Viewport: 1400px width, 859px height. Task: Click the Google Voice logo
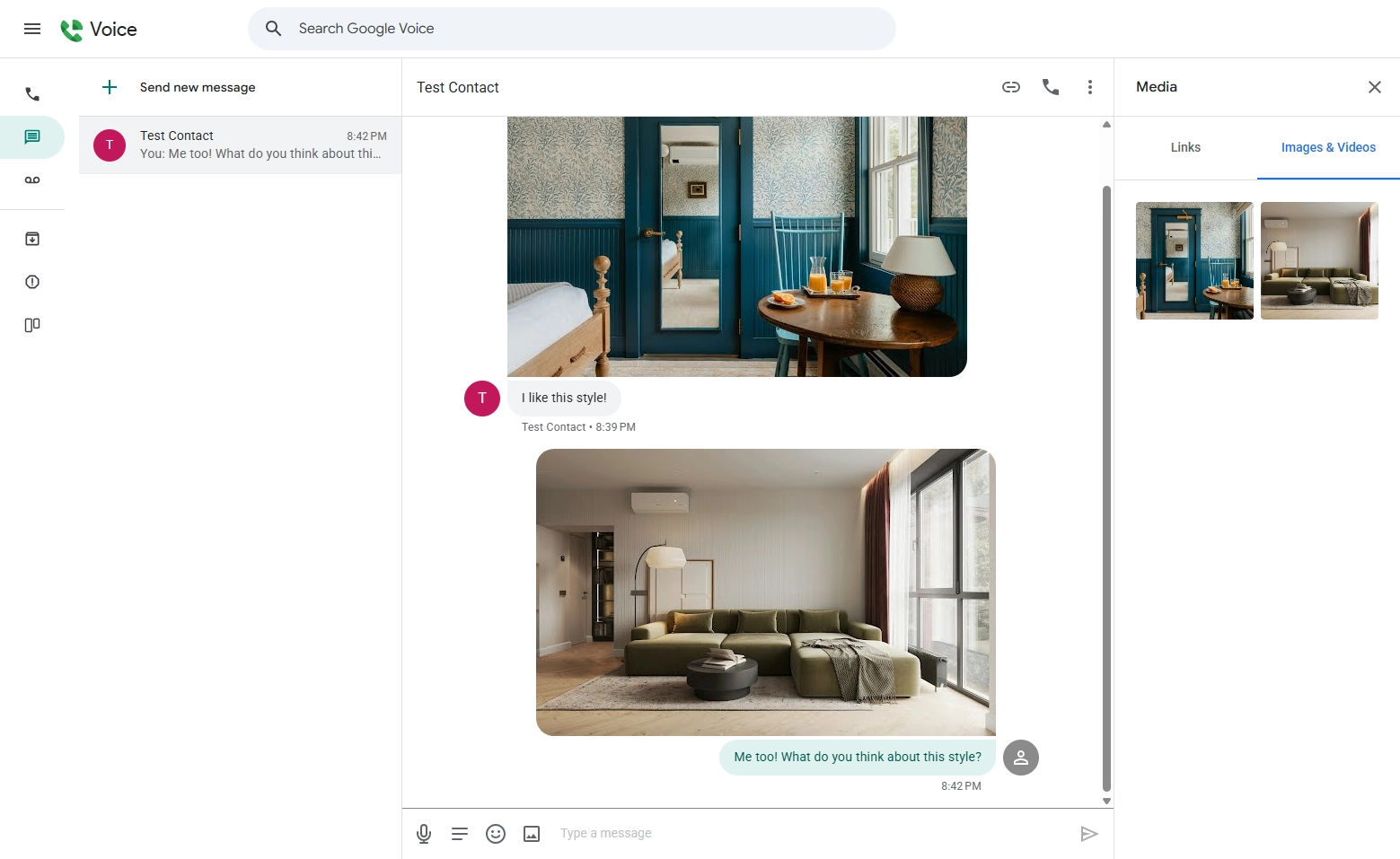coord(99,30)
